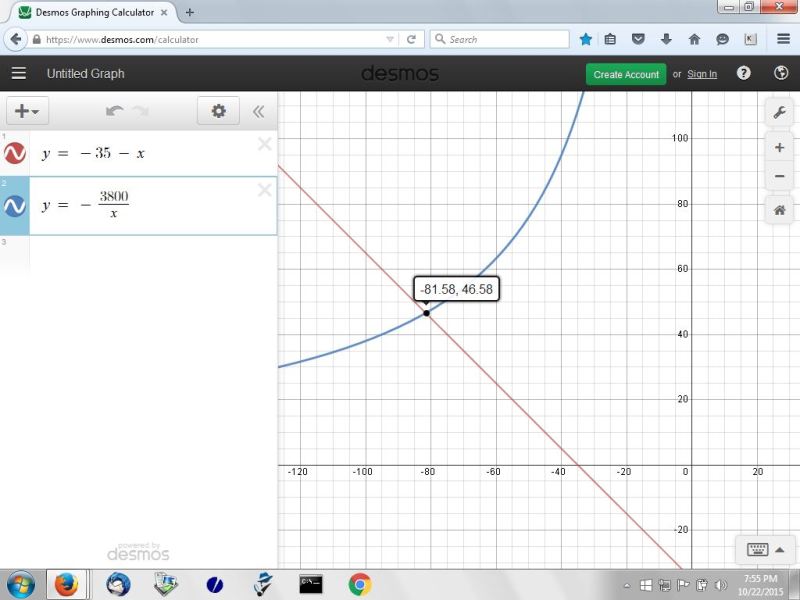Open the Windows Start menu
This screenshot has width=800, height=600.
tap(20, 584)
